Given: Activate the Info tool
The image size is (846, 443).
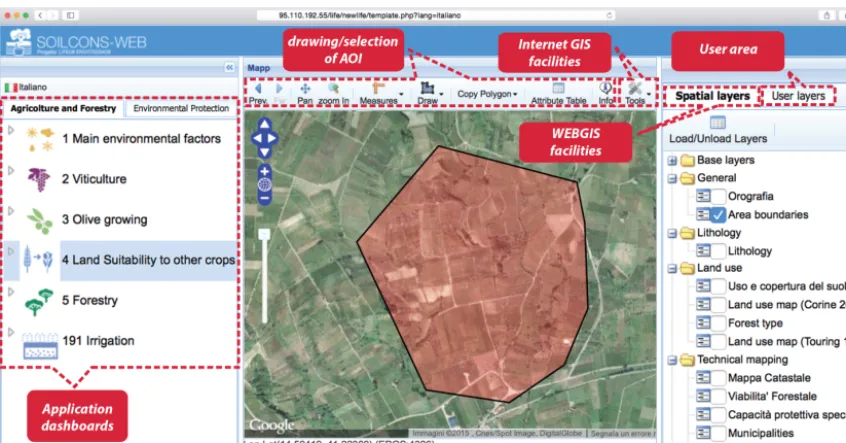Looking at the screenshot, I should tap(606, 88).
